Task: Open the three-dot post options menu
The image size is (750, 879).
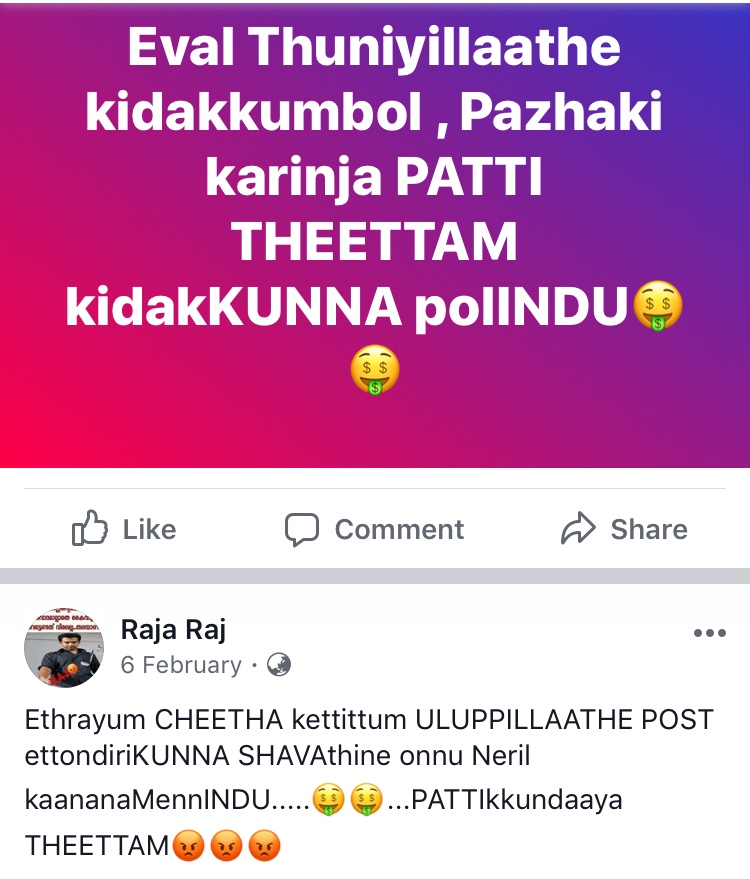Action: [x=710, y=633]
